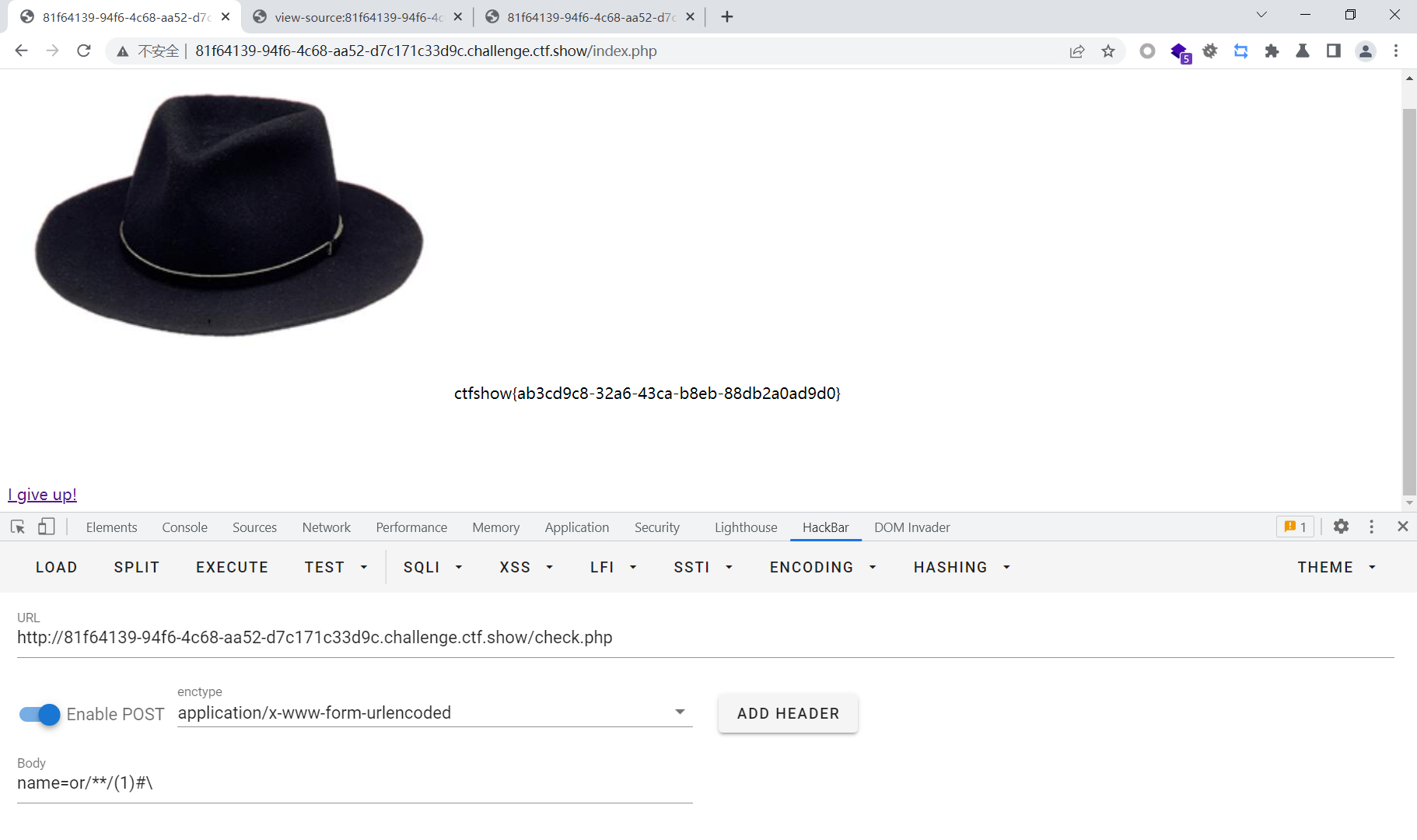Click the page reload icon
The image size is (1417, 840).
[x=84, y=51]
